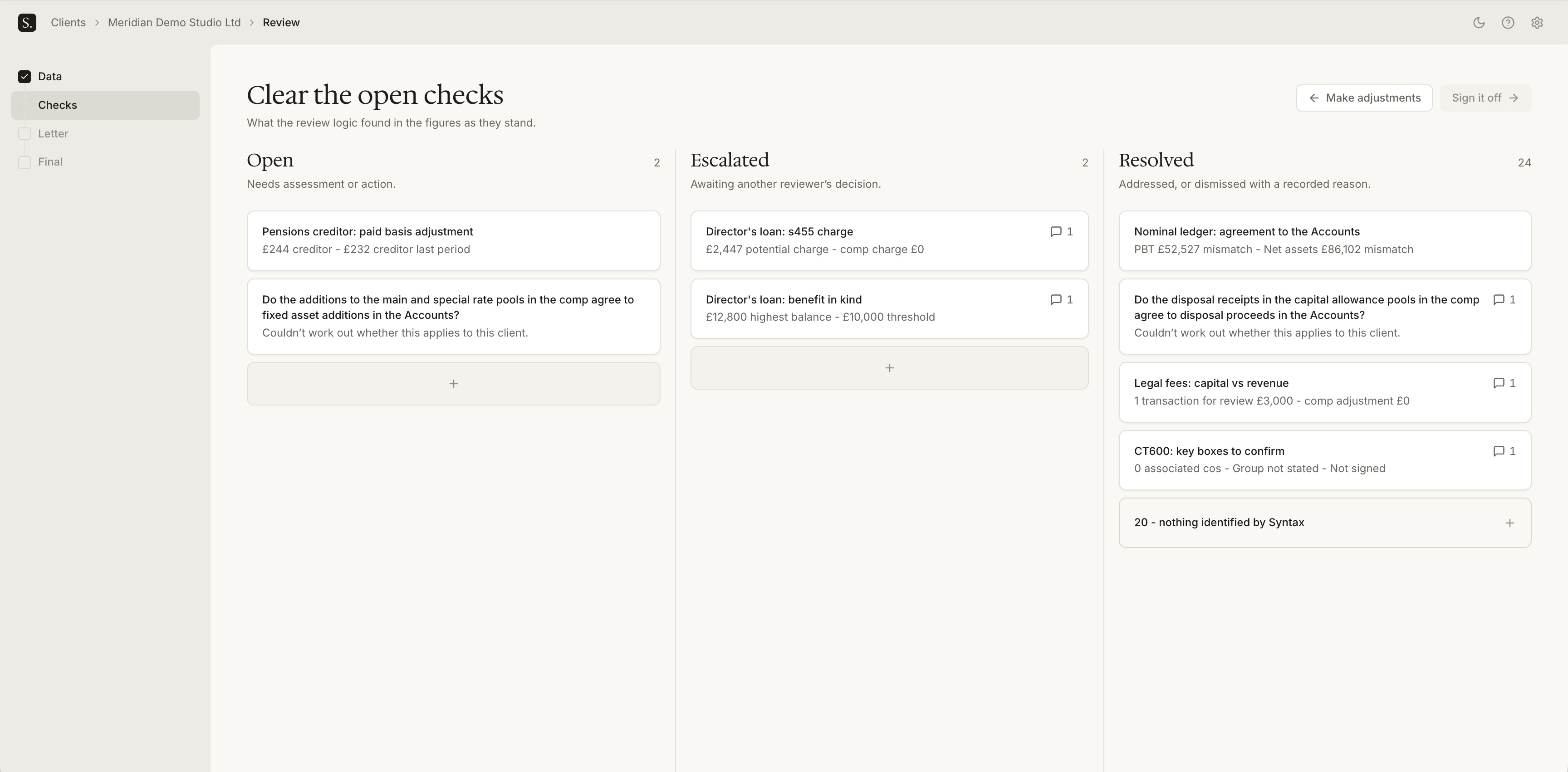Open settings gear icon
Screen dimensions: 1568x772
(1537, 23)
